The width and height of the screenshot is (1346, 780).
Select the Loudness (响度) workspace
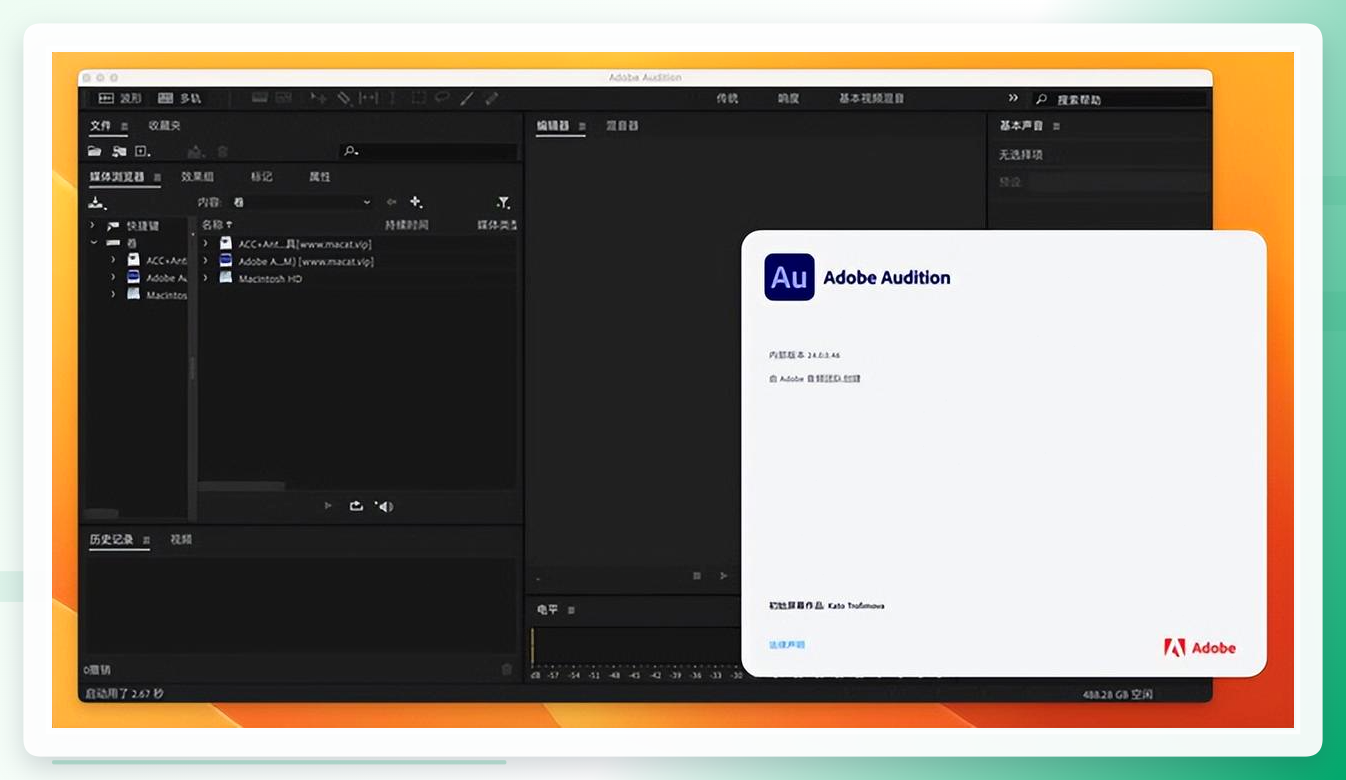[789, 99]
